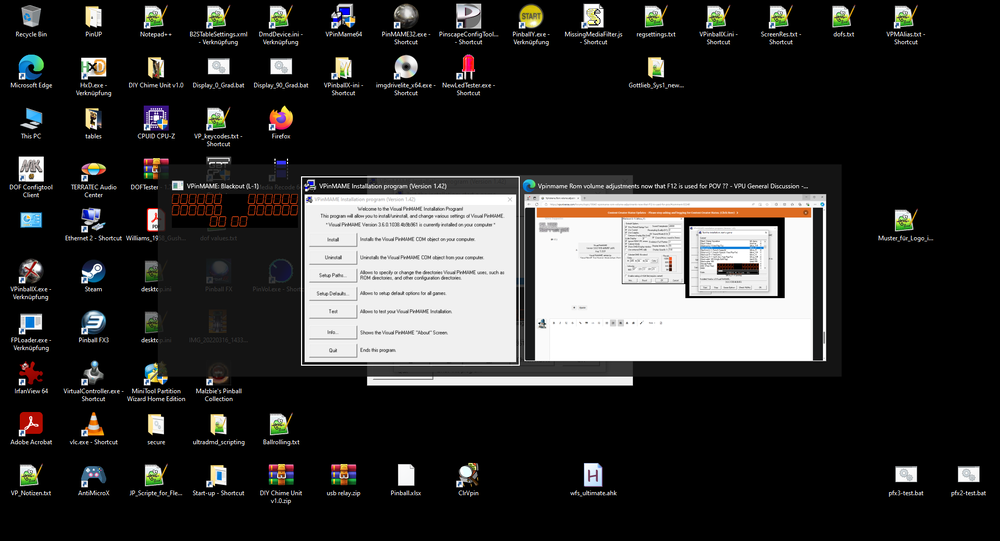This screenshot has height=541, width=1000.
Task: Launch the NewLedTester.exe red LED shortcut
Action: click(468, 68)
